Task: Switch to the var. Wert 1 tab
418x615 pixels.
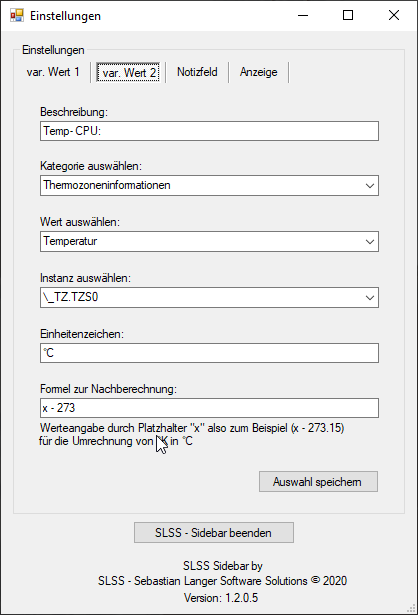Action: (x=53, y=72)
